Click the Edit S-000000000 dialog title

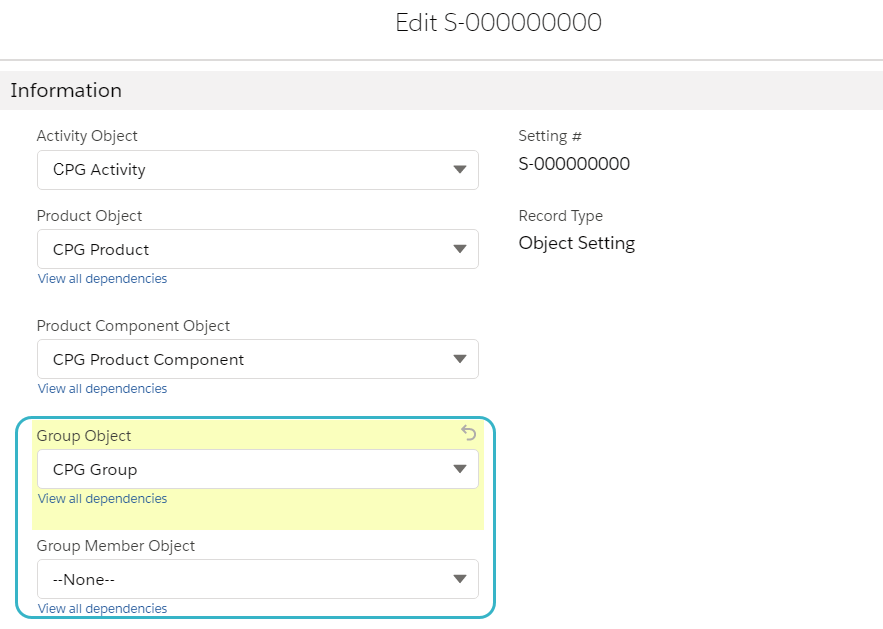coord(498,23)
